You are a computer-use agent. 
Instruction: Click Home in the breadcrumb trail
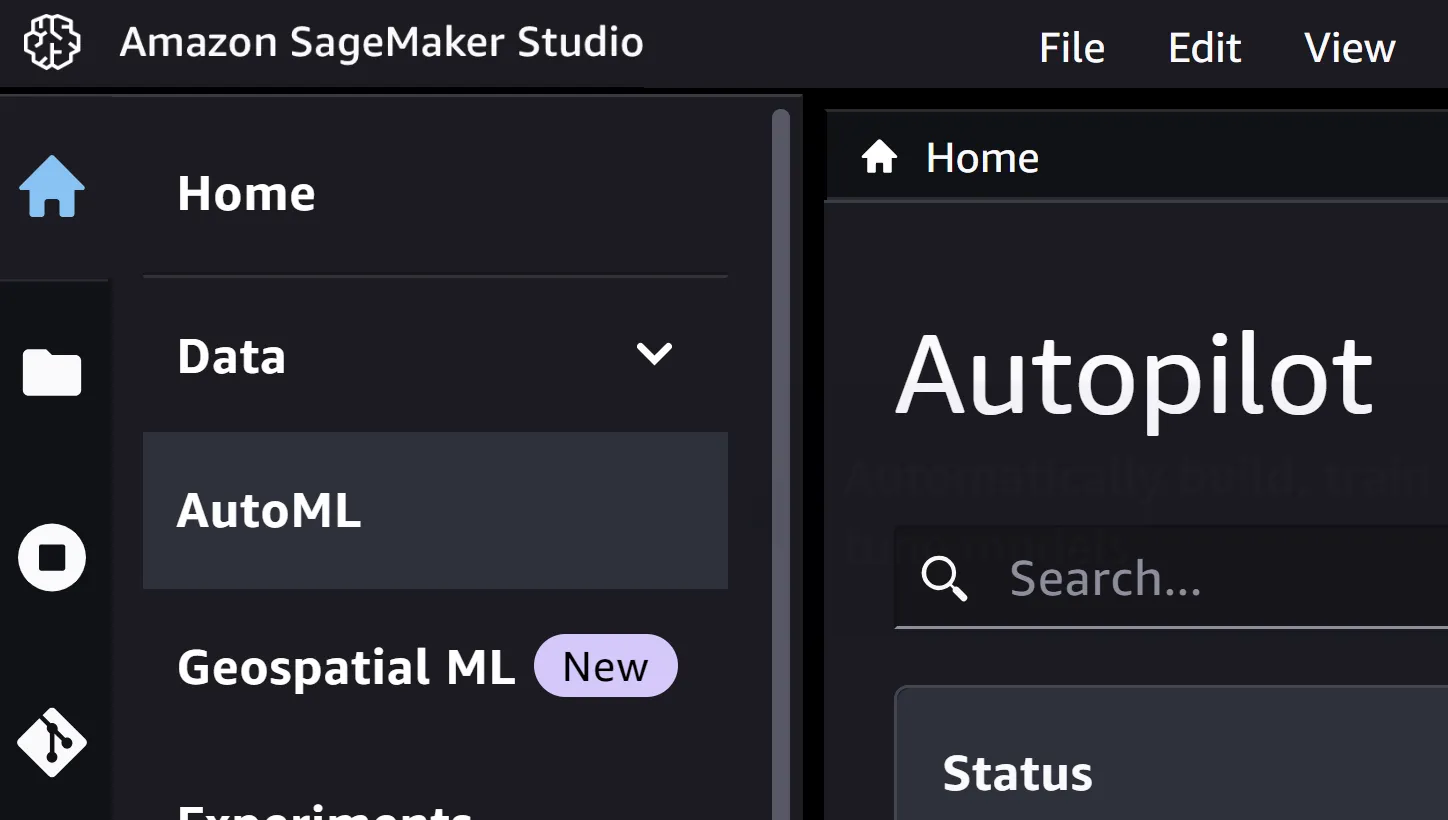click(983, 156)
